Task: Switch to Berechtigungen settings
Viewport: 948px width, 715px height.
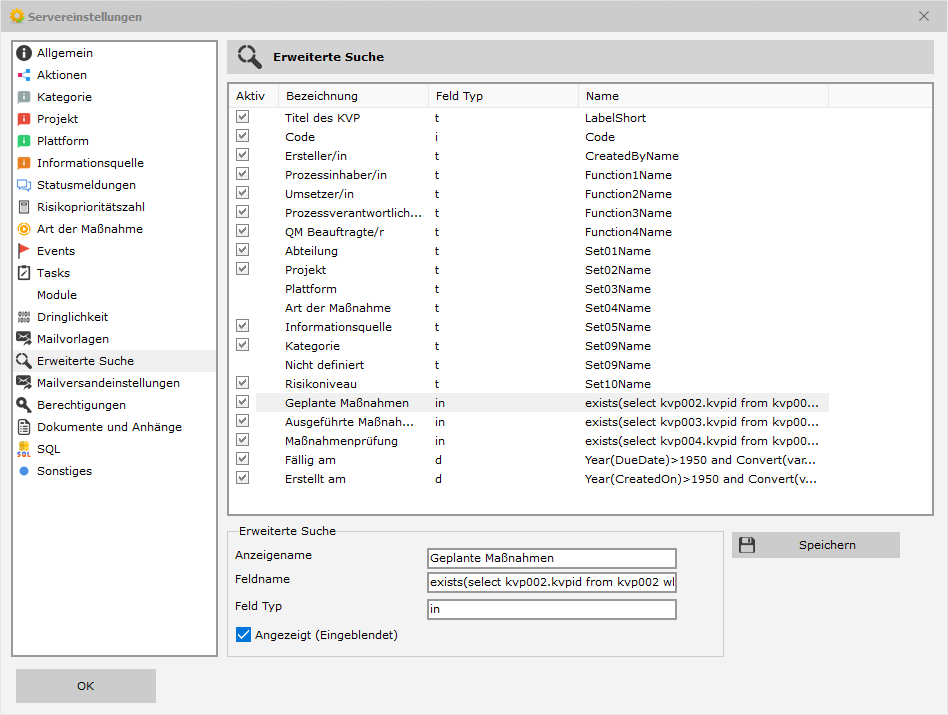Action: [115, 405]
